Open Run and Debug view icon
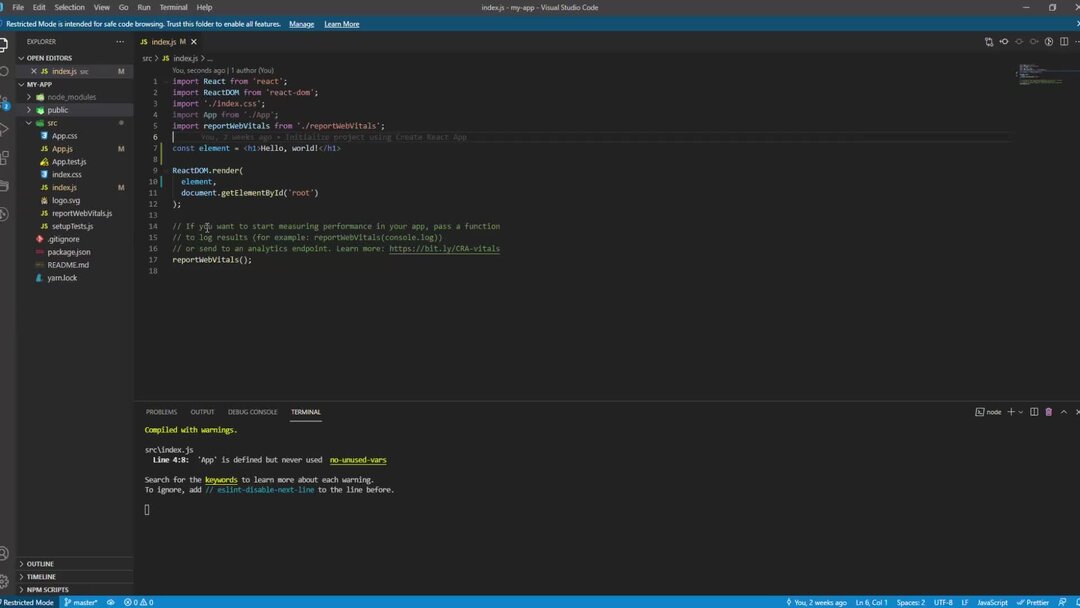The image size is (1080, 608). tap(4, 129)
